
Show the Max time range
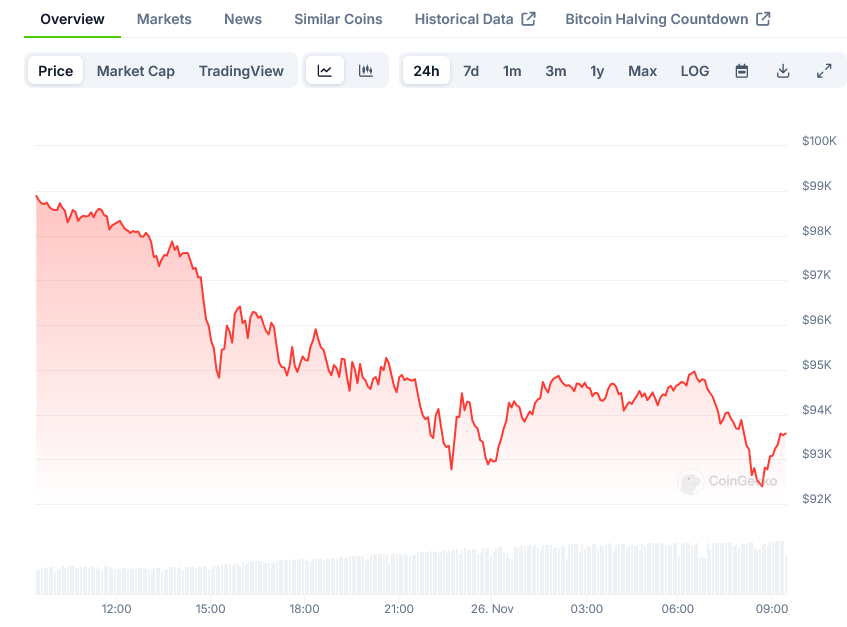tap(642, 71)
